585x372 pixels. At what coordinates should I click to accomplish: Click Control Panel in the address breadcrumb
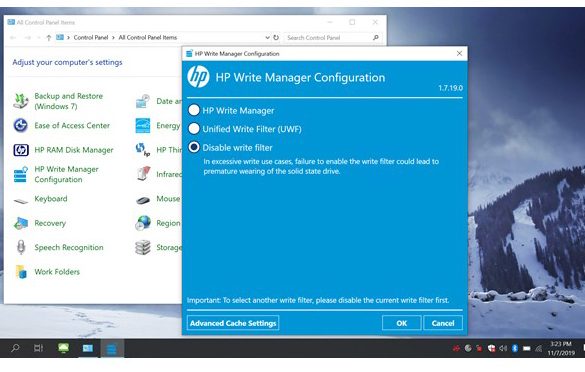pyautogui.click(x=91, y=37)
